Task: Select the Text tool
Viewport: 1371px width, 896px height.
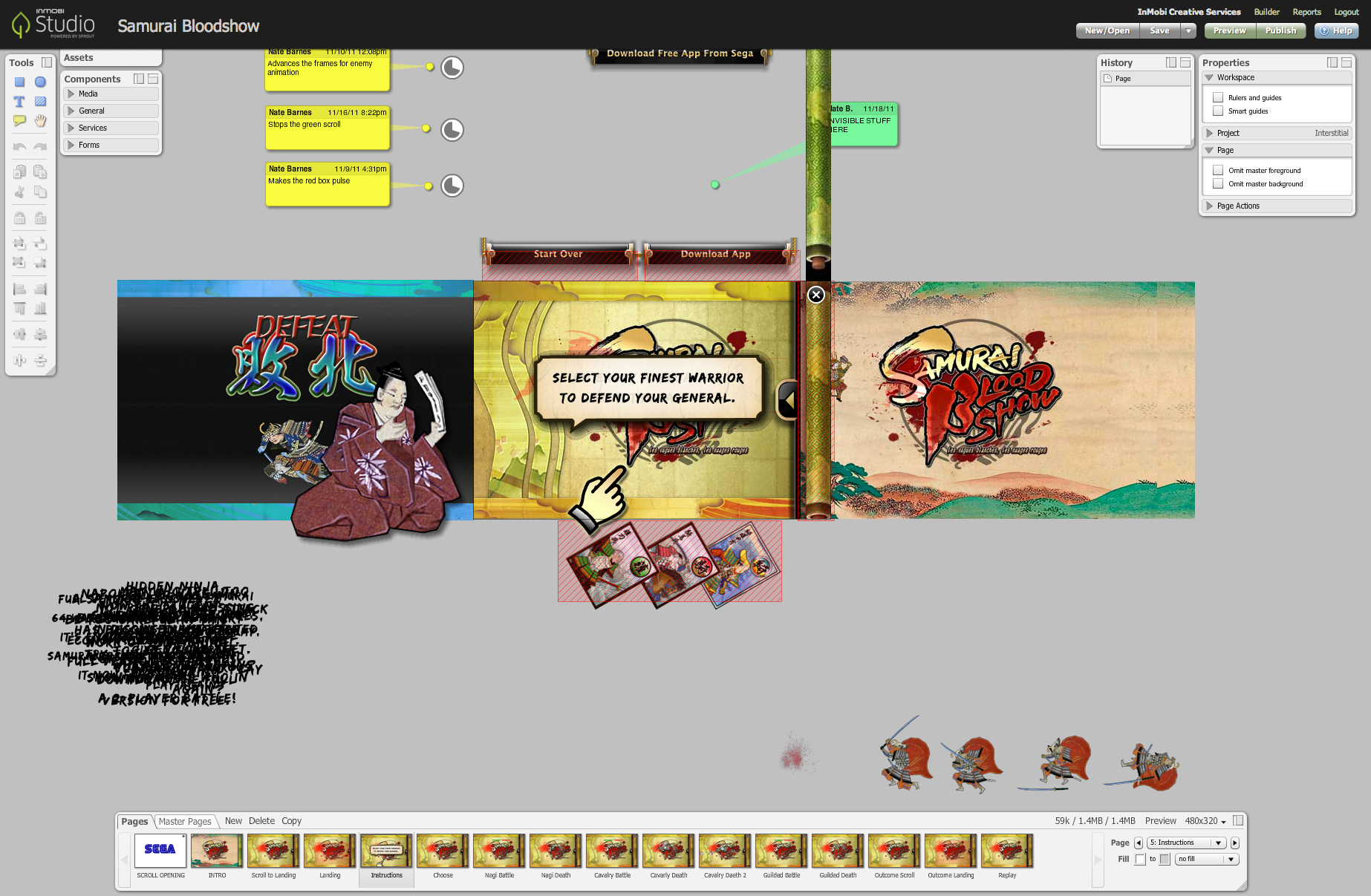Action: pos(19,101)
